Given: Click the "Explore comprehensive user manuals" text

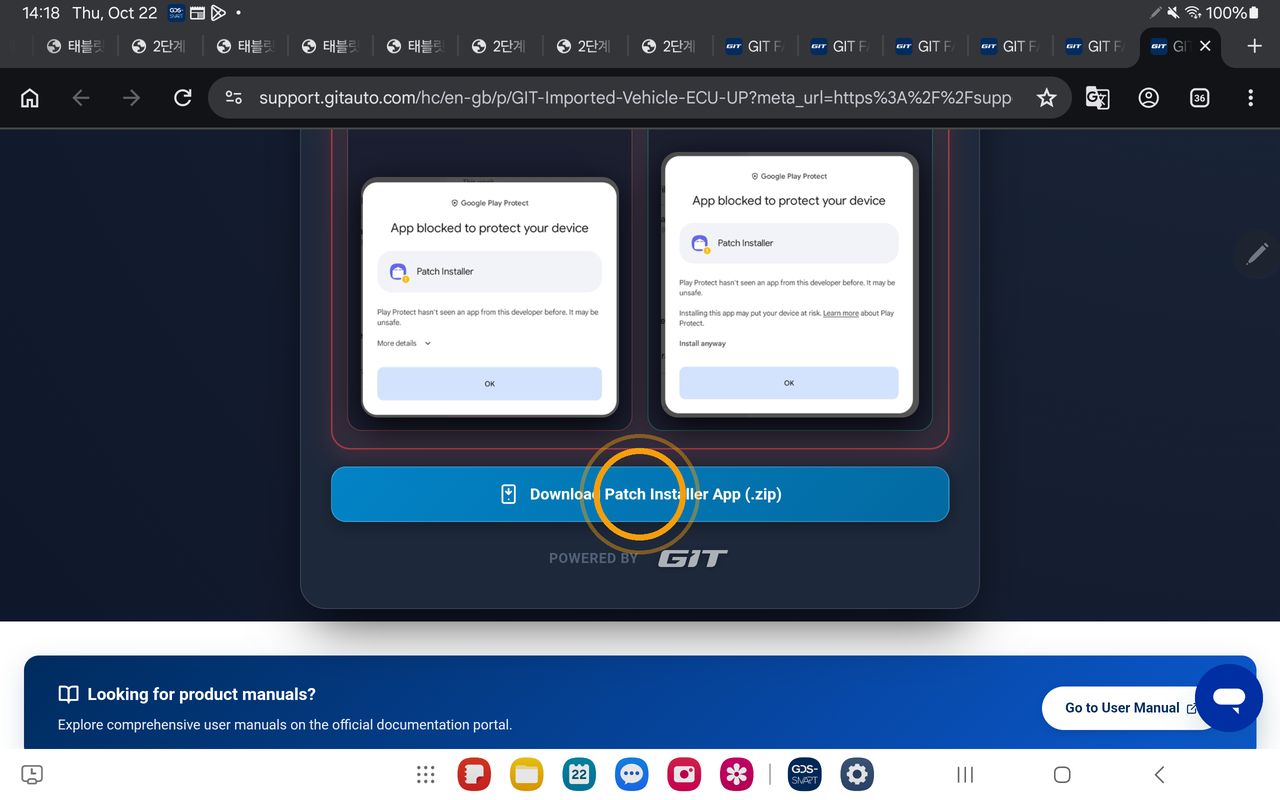Looking at the screenshot, I should [x=285, y=725].
